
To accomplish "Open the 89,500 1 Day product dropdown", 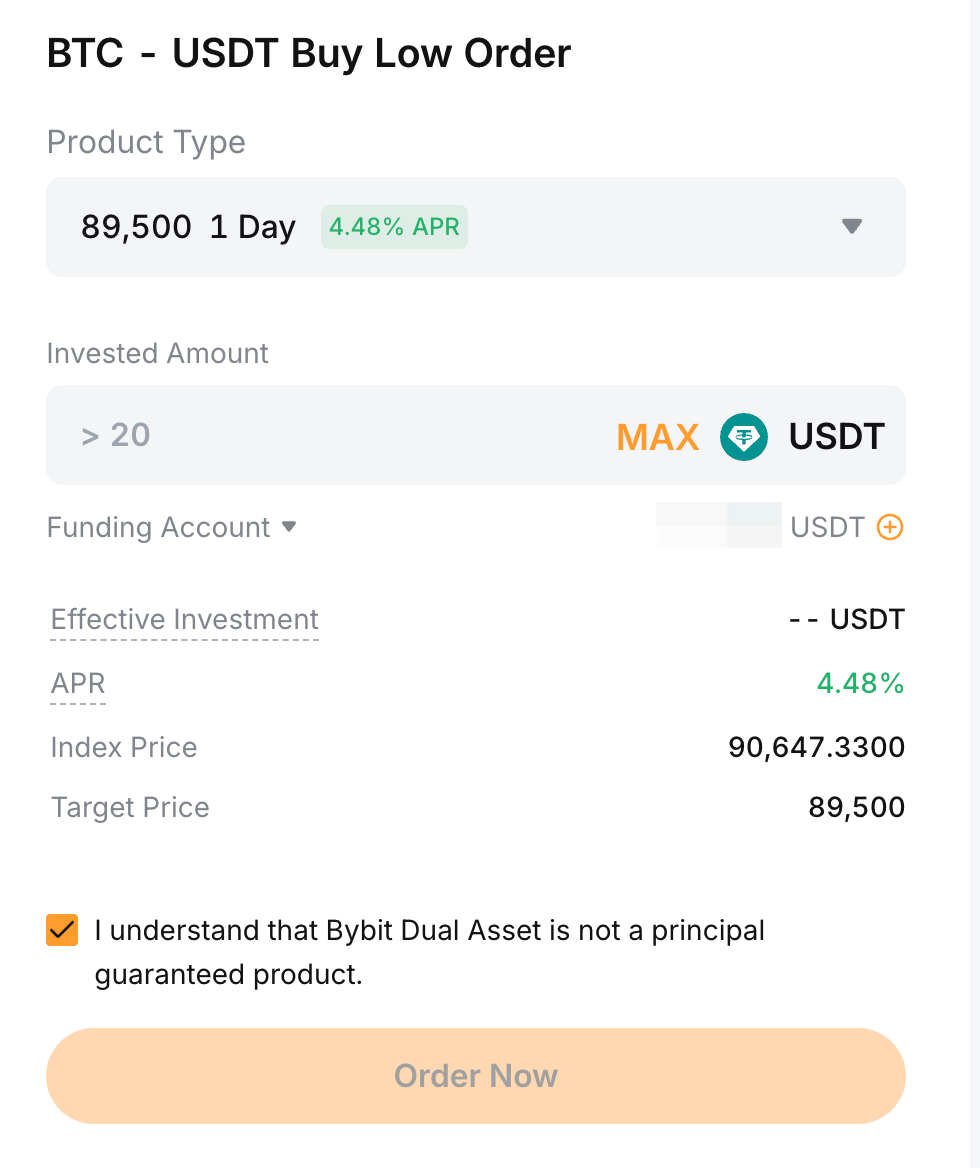I will click(476, 227).
